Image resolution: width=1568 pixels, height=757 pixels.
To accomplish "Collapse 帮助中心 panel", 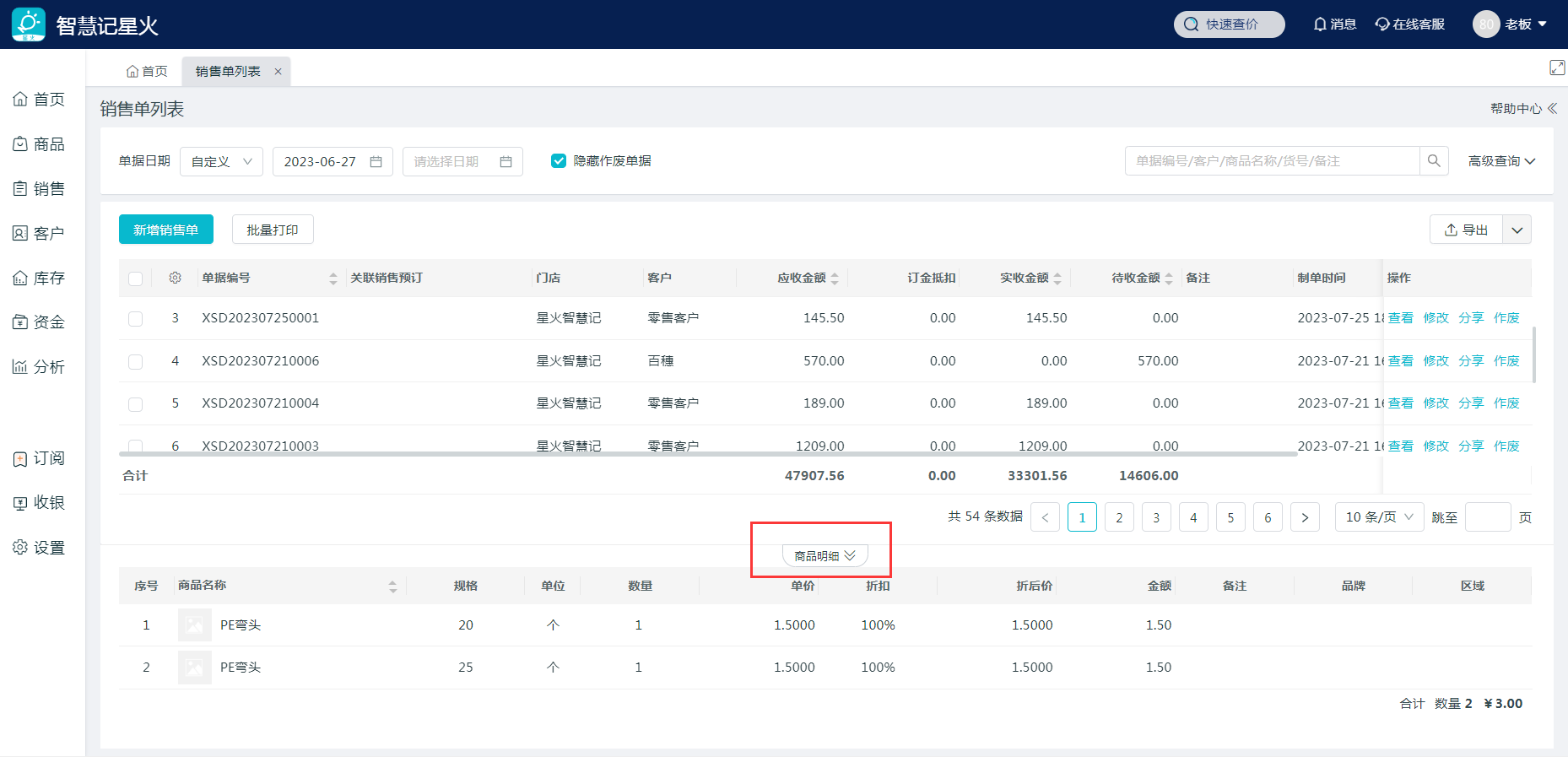I will (x=1524, y=109).
